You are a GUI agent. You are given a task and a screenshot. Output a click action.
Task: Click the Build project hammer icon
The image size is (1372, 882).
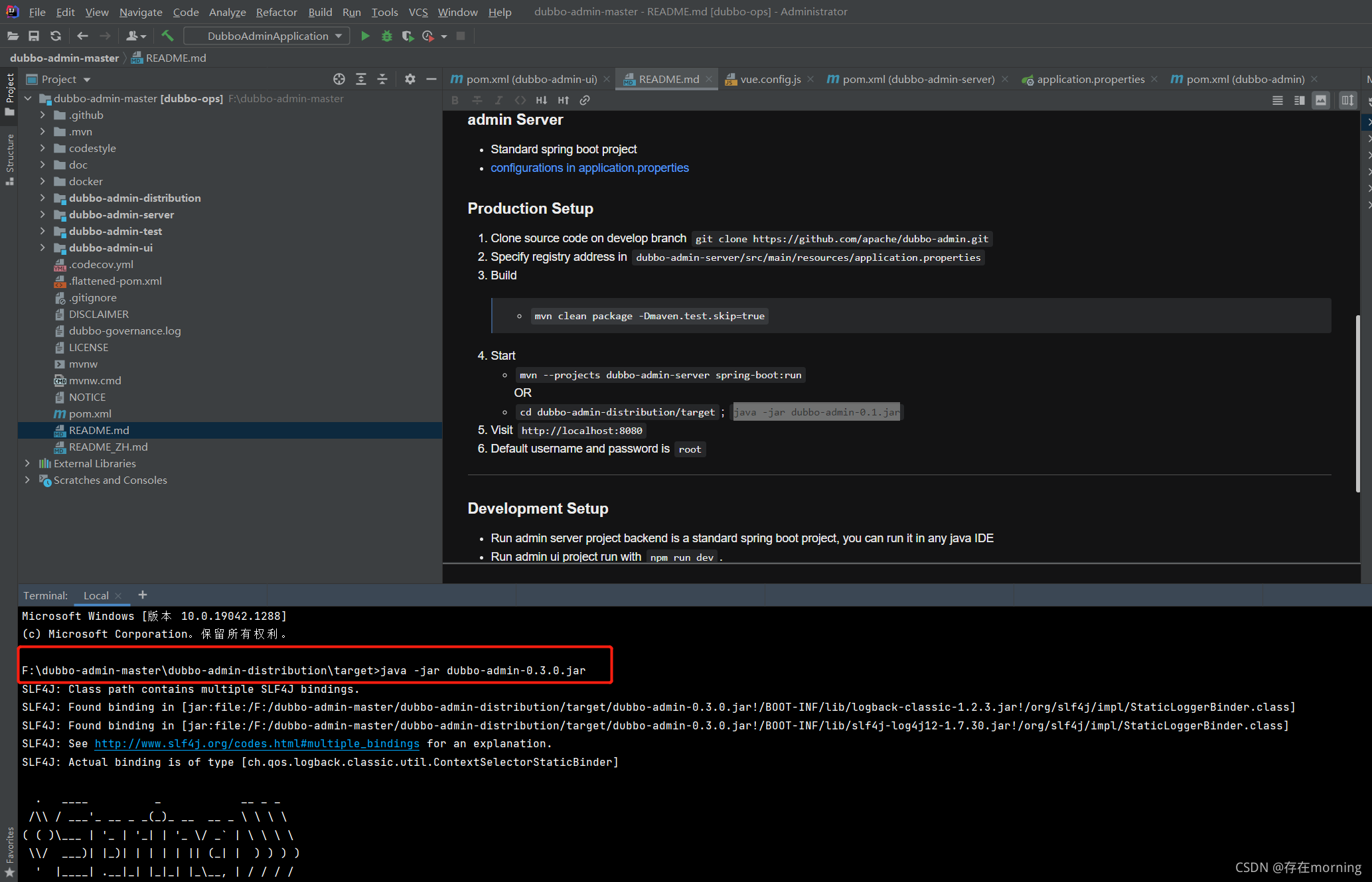point(167,36)
